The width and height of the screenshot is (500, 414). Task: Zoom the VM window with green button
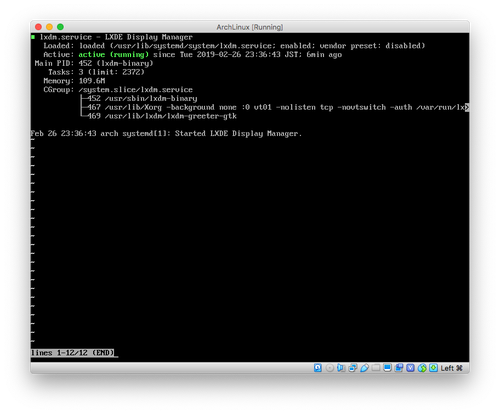coord(60,27)
